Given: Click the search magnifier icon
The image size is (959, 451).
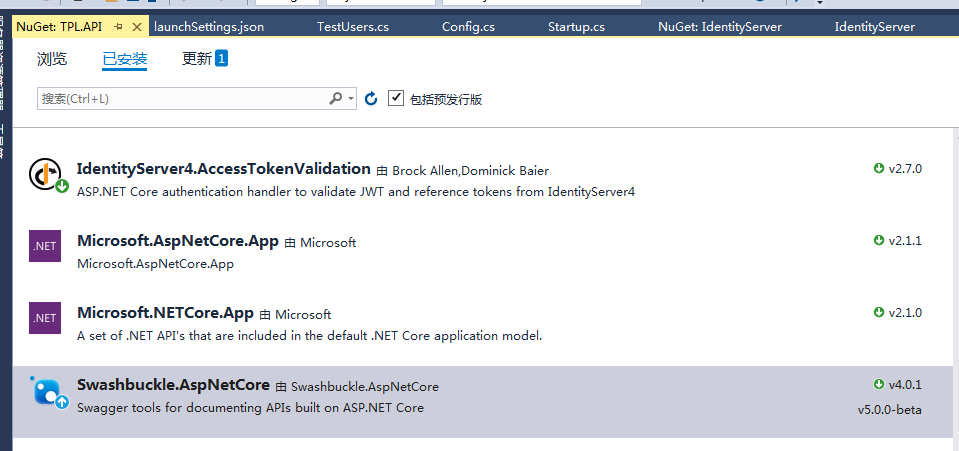Looking at the screenshot, I should 336,98.
